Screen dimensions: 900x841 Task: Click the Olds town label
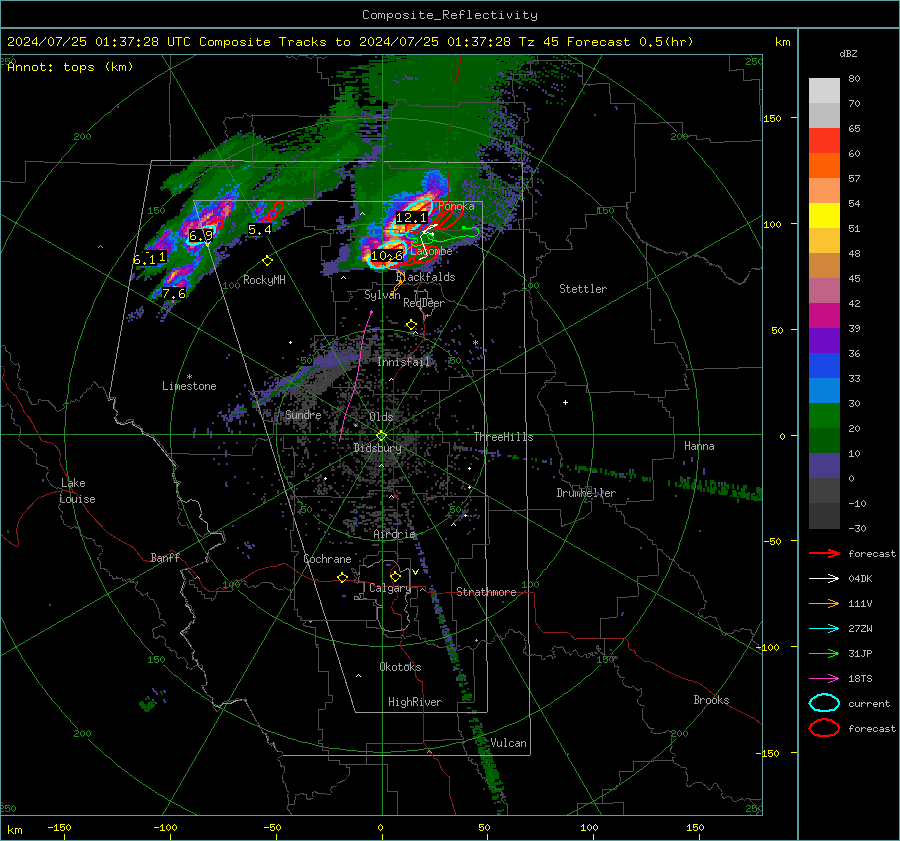pyautogui.click(x=381, y=417)
